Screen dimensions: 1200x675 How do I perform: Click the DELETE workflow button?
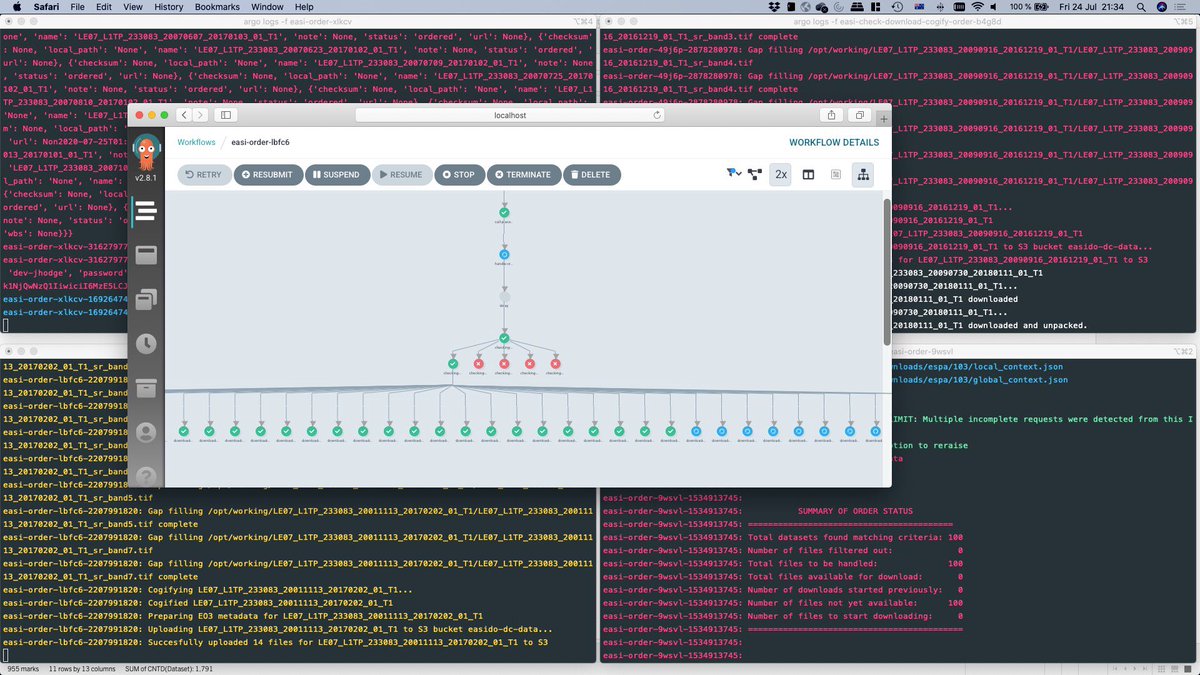coord(591,174)
